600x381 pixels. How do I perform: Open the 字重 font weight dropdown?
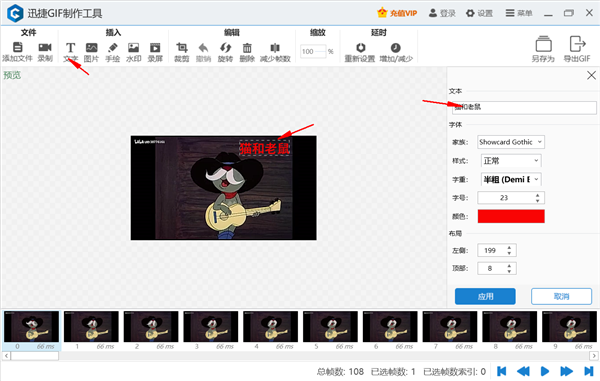pos(511,179)
